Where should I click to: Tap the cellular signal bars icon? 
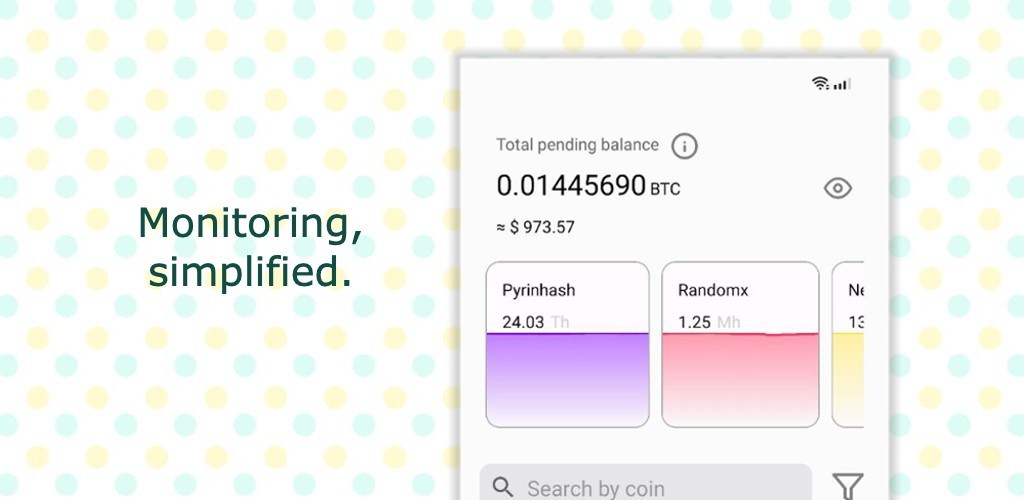(842, 84)
